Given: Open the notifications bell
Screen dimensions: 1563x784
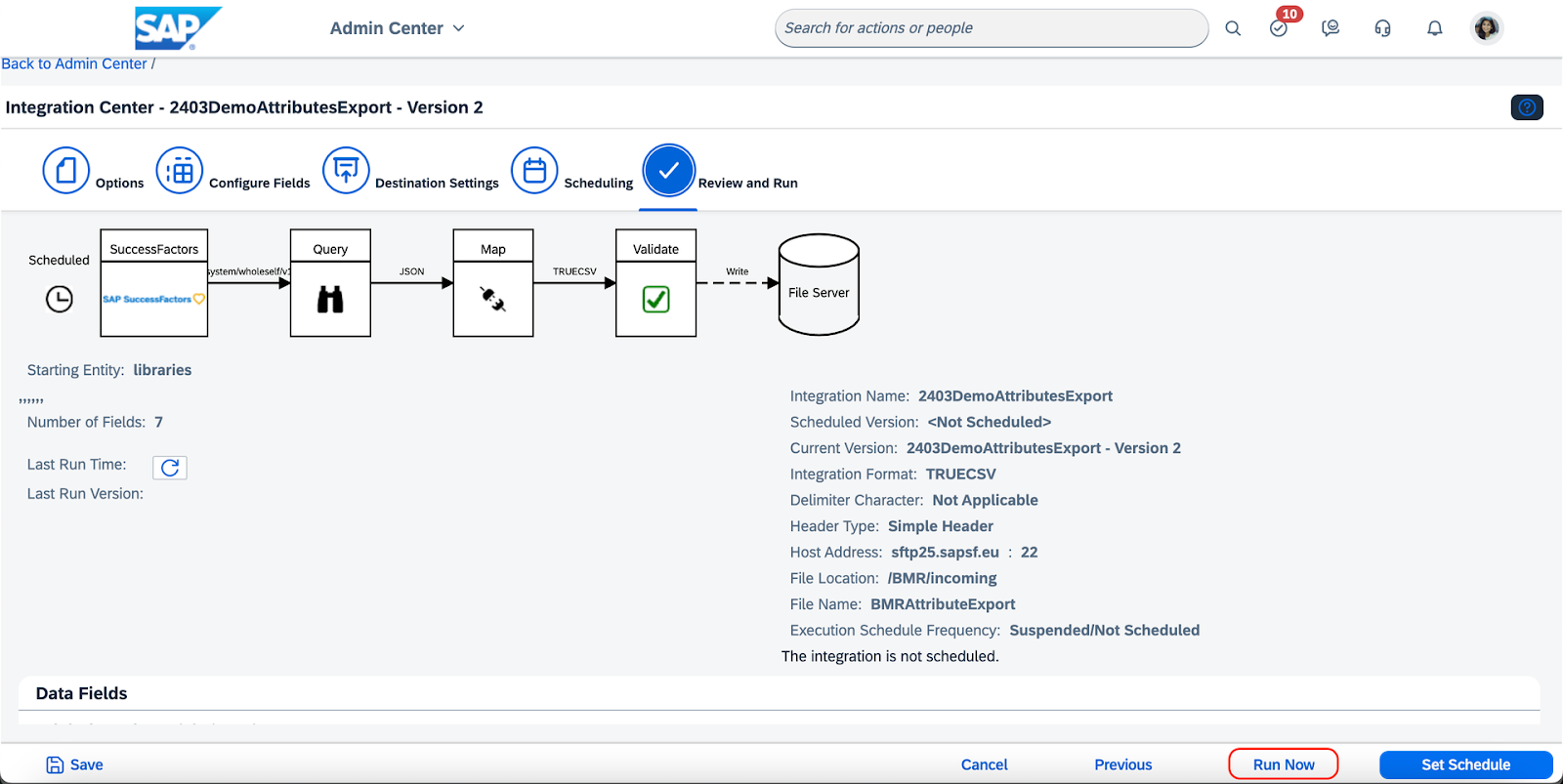Looking at the screenshot, I should click(1434, 28).
